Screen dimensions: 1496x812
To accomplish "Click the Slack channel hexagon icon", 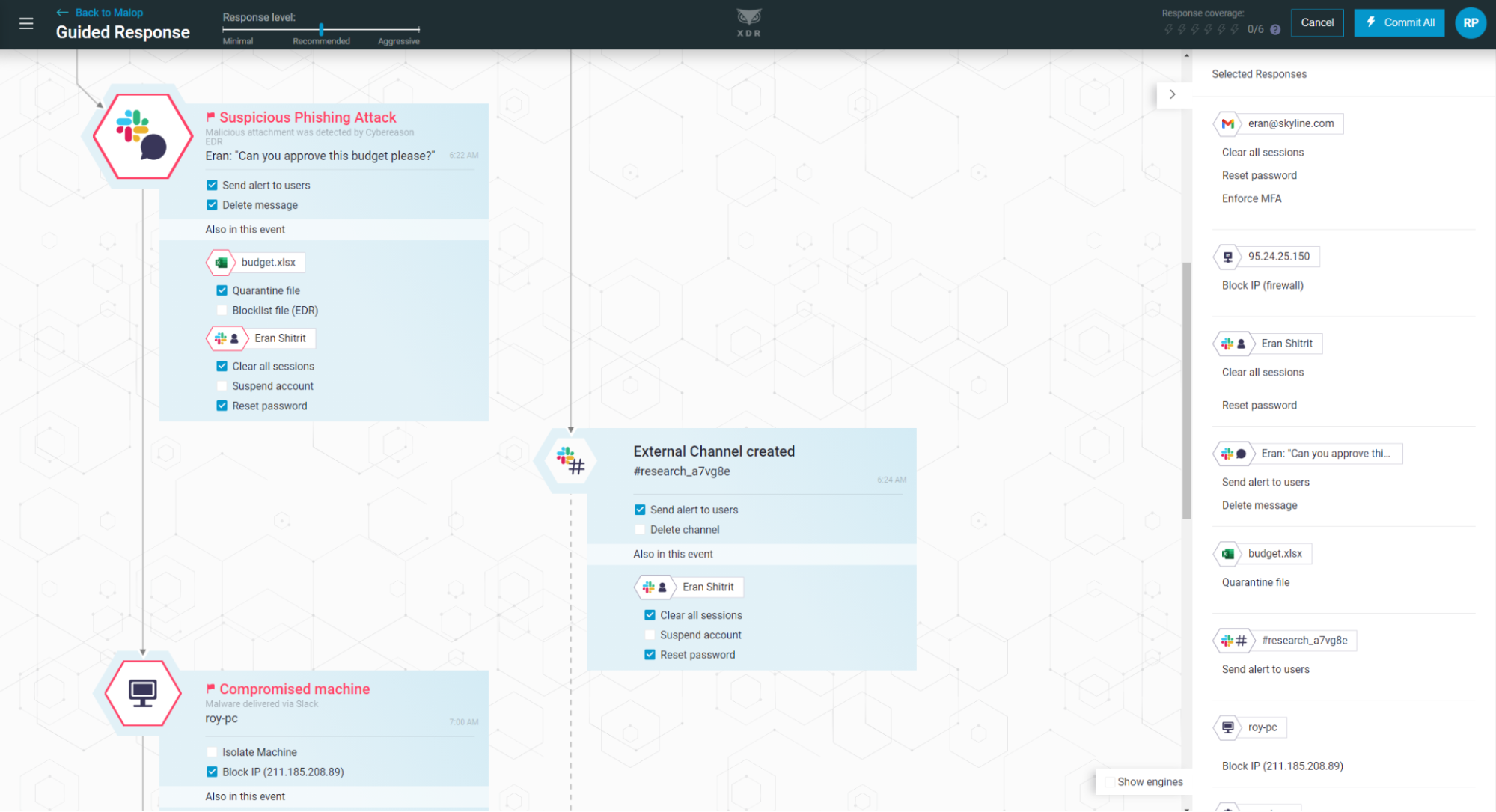I will (570, 460).
